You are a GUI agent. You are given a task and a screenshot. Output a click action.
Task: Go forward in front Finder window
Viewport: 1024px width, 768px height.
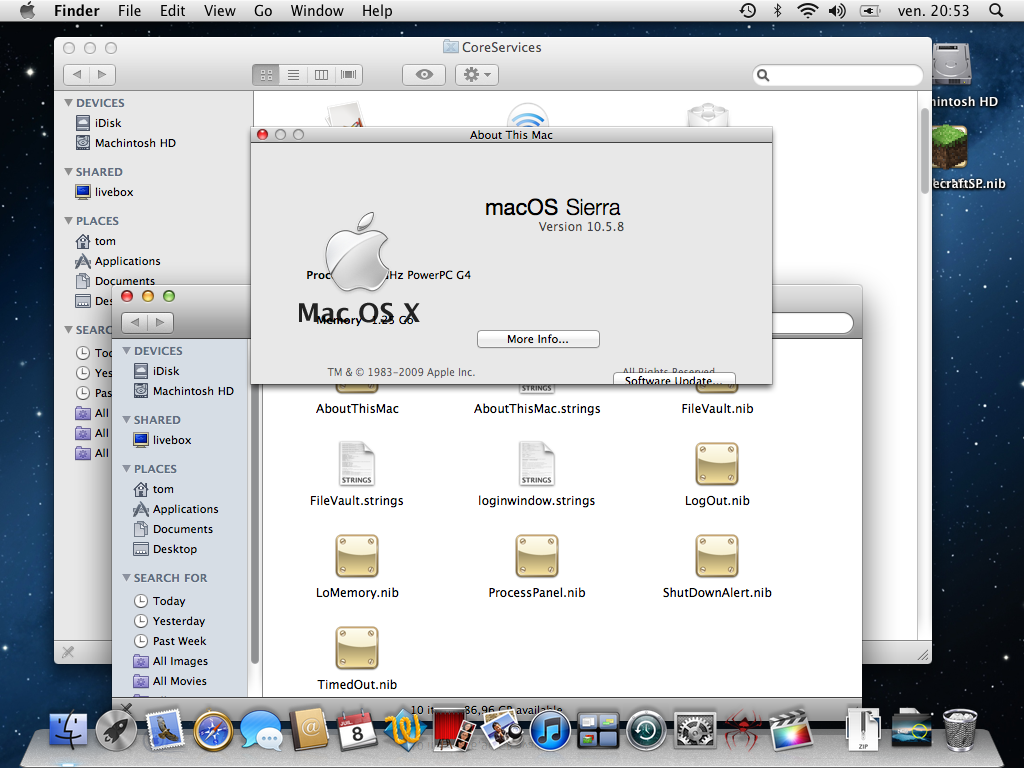(x=160, y=322)
